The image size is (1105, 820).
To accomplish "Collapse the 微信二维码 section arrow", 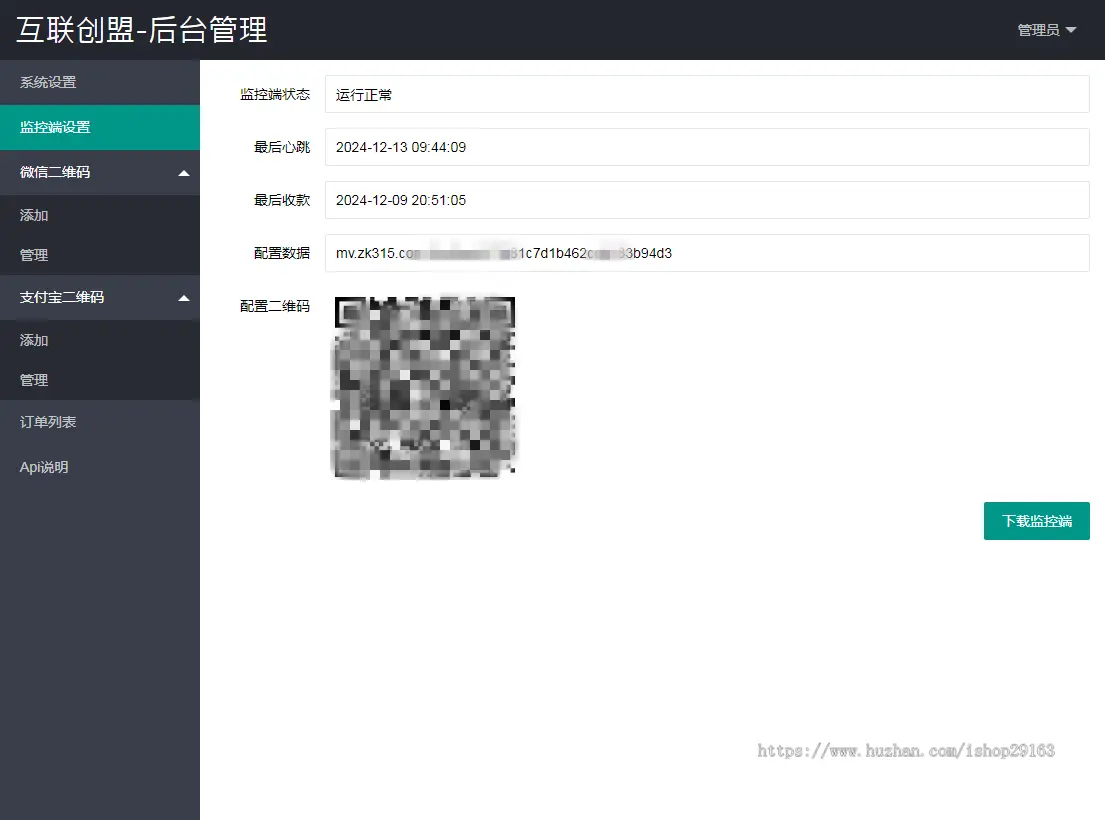I will (184, 173).
